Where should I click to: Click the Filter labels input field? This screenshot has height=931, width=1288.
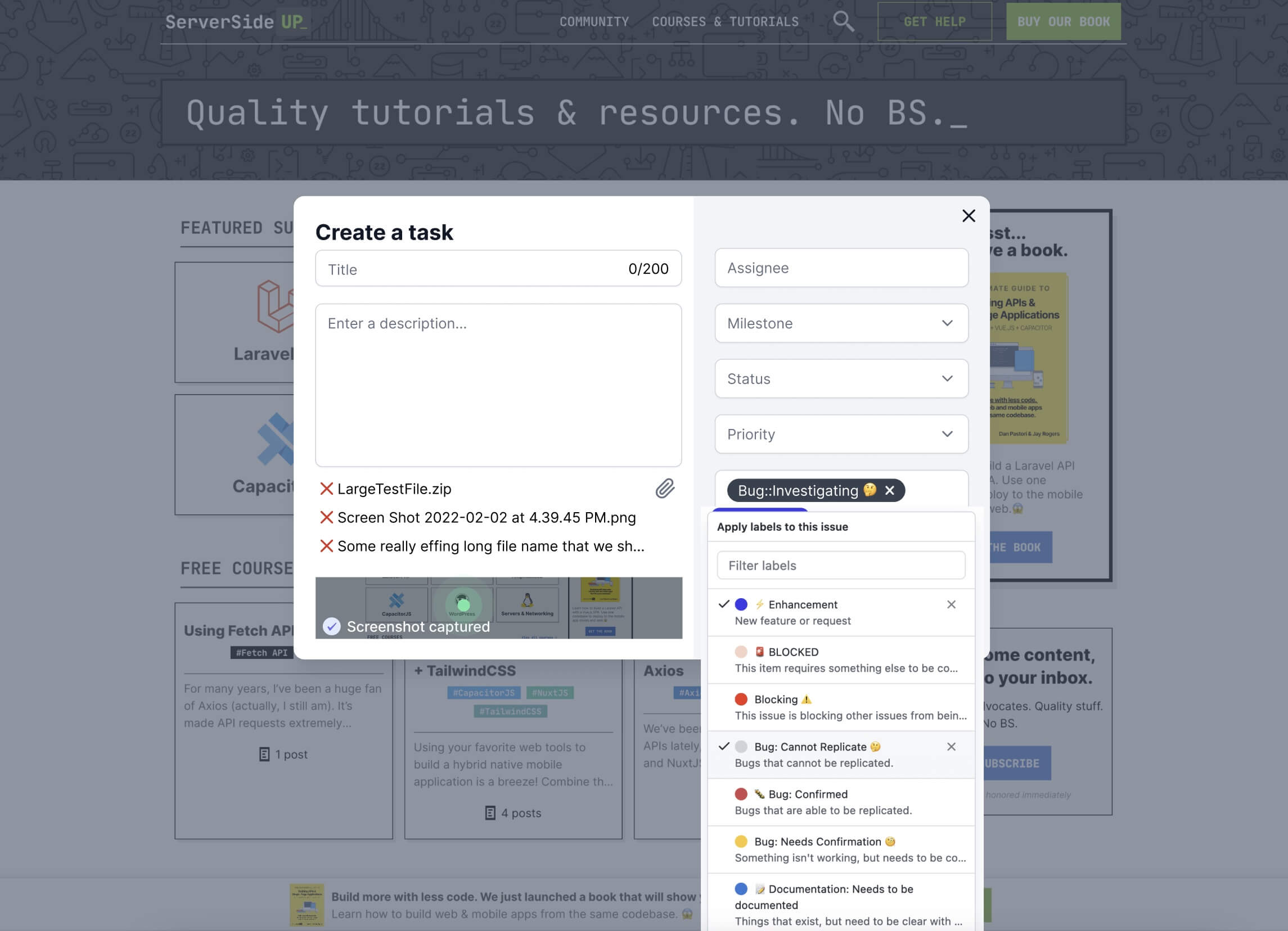(840, 565)
